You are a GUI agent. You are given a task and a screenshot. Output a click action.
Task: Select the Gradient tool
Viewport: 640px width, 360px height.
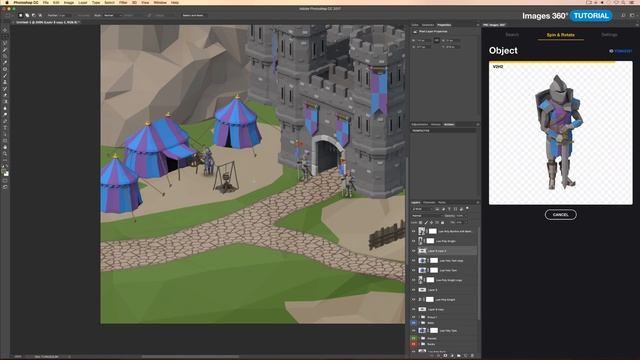(x=5, y=102)
